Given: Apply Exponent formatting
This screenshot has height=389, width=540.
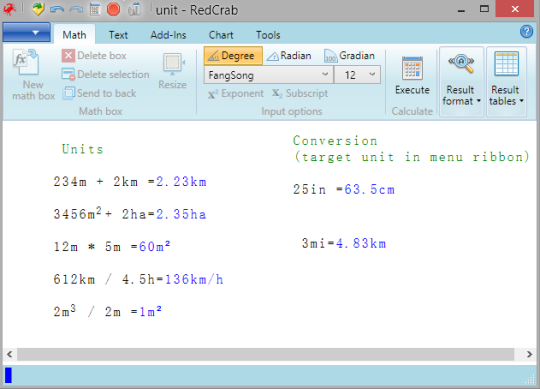Looking at the screenshot, I should [x=236, y=93].
